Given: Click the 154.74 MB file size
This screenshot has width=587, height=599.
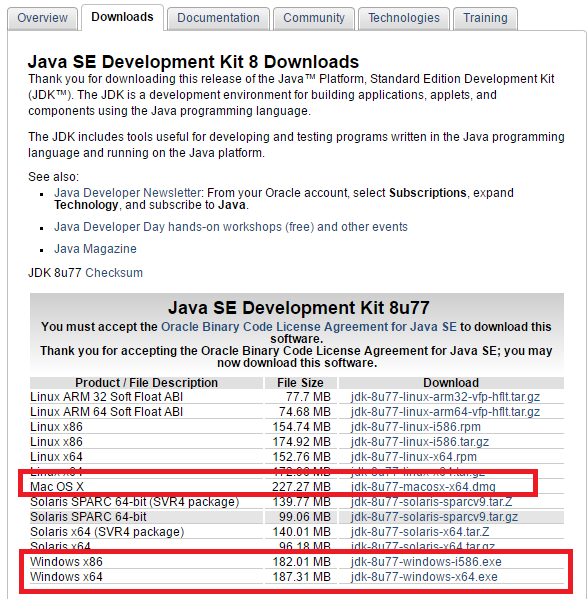Looking at the screenshot, I should pos(301,427).
